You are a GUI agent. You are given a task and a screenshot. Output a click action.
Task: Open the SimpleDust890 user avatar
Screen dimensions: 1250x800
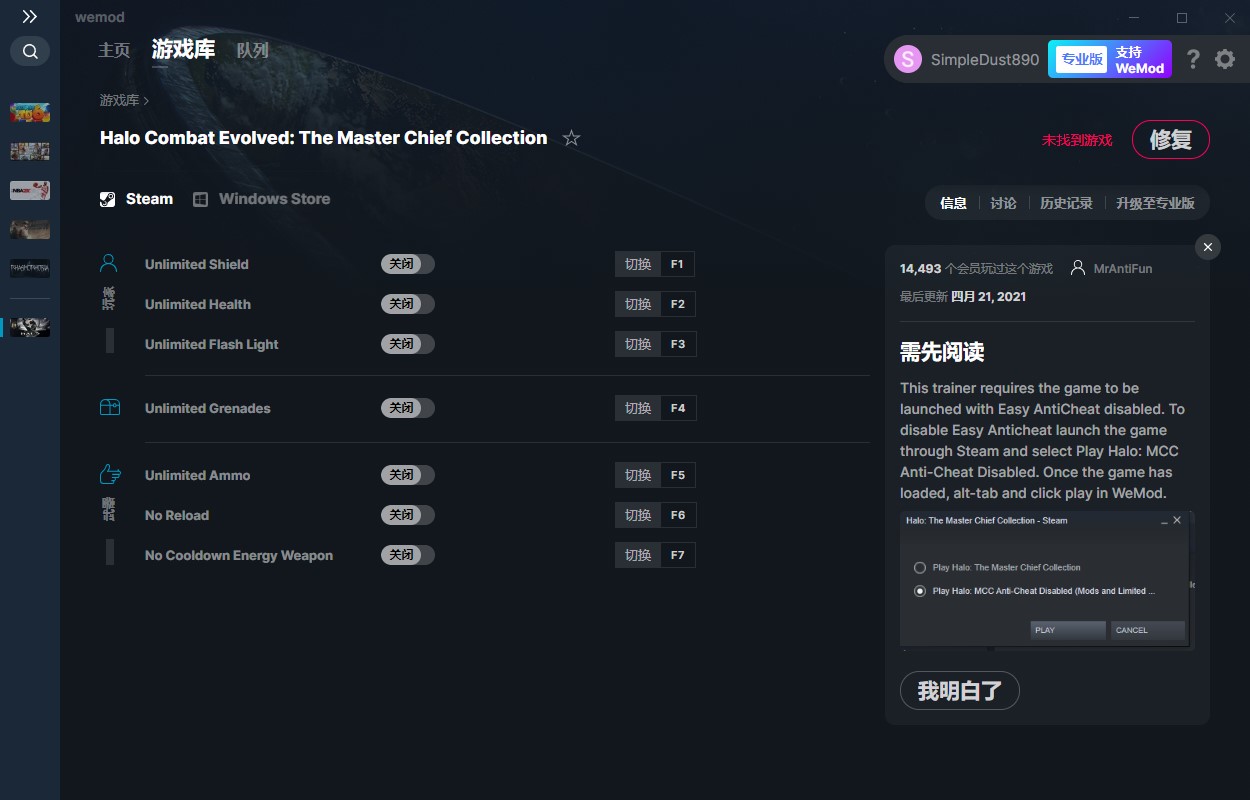[x=908, y=59]
